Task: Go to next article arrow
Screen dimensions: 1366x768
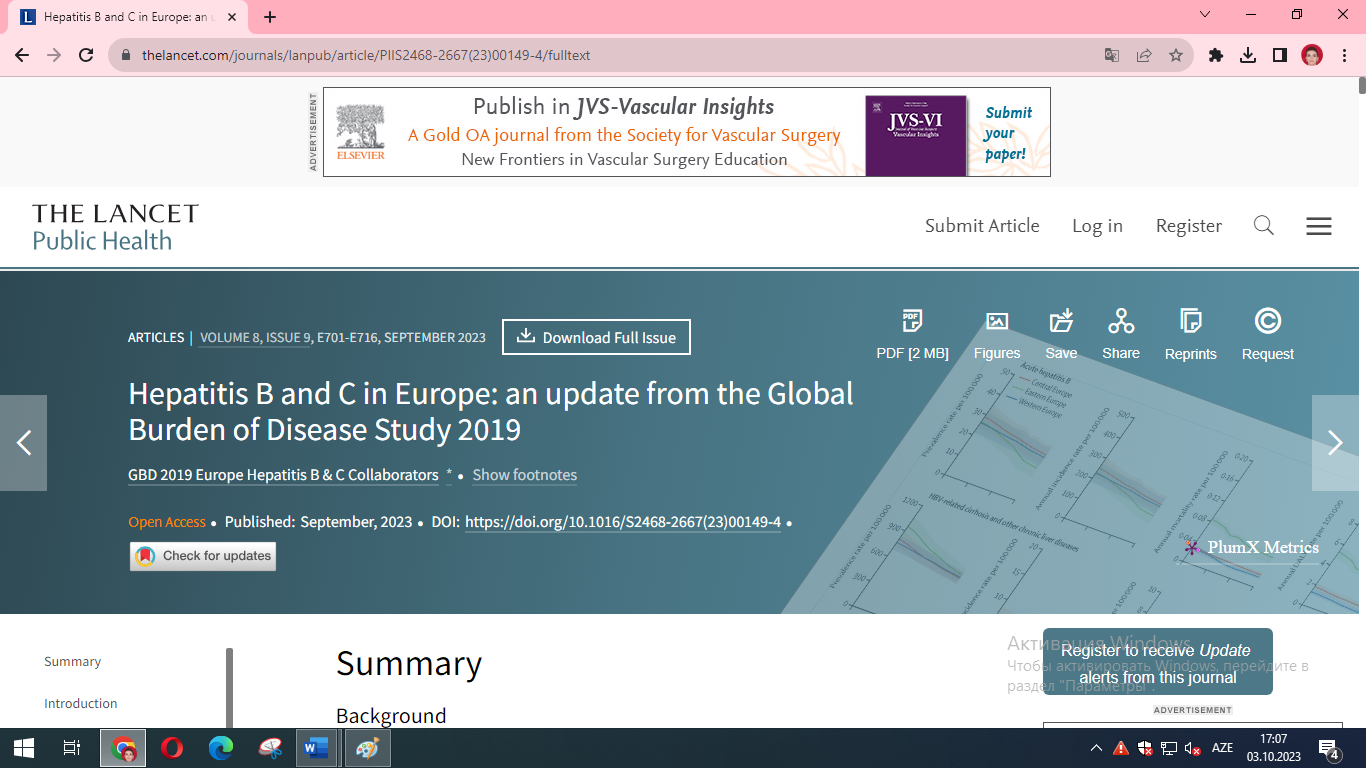Action: point(1334,443)
